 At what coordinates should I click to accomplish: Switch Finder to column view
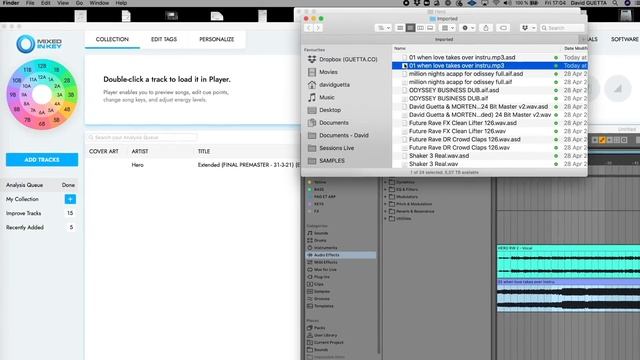pos(420,28)
